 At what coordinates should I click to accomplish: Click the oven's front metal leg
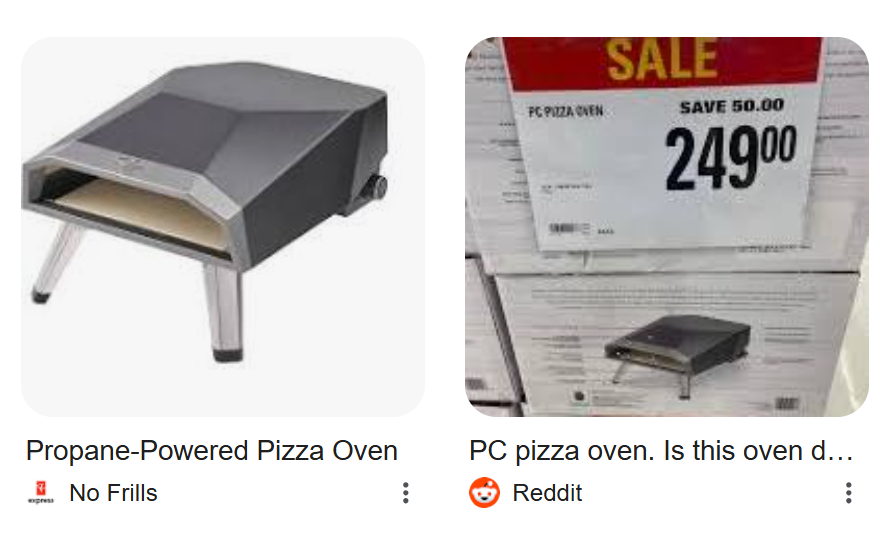(x=224, y=311)
